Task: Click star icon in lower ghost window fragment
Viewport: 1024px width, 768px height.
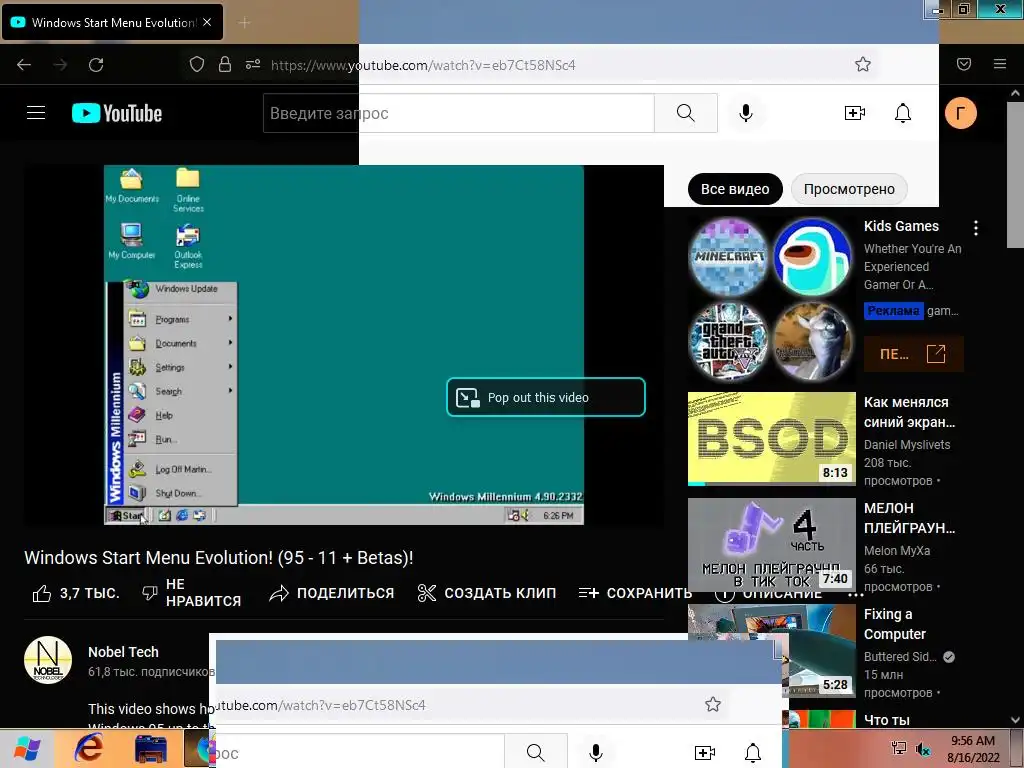Action: click(712, 704)
